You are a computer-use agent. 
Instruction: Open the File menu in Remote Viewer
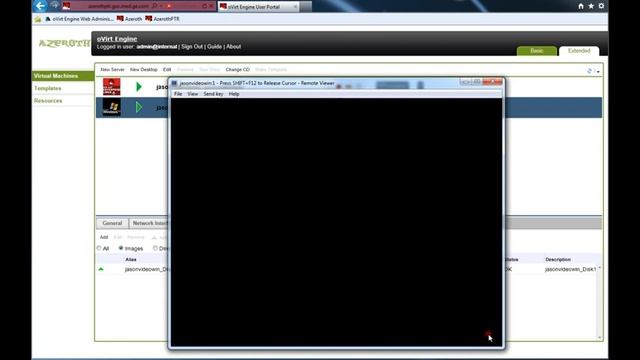(178, 94)
